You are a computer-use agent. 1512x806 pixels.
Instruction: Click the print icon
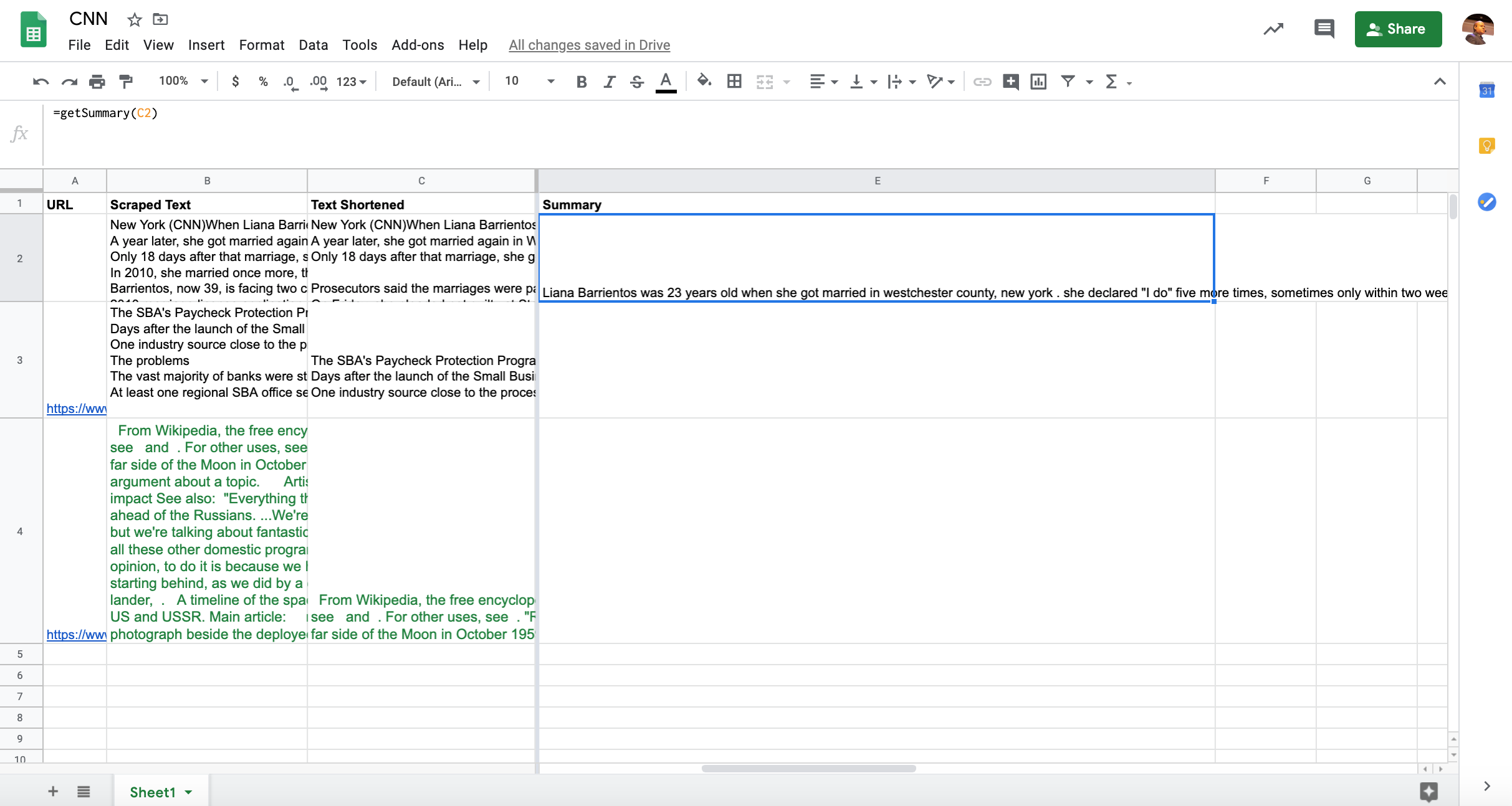click(x=97, y=82)
